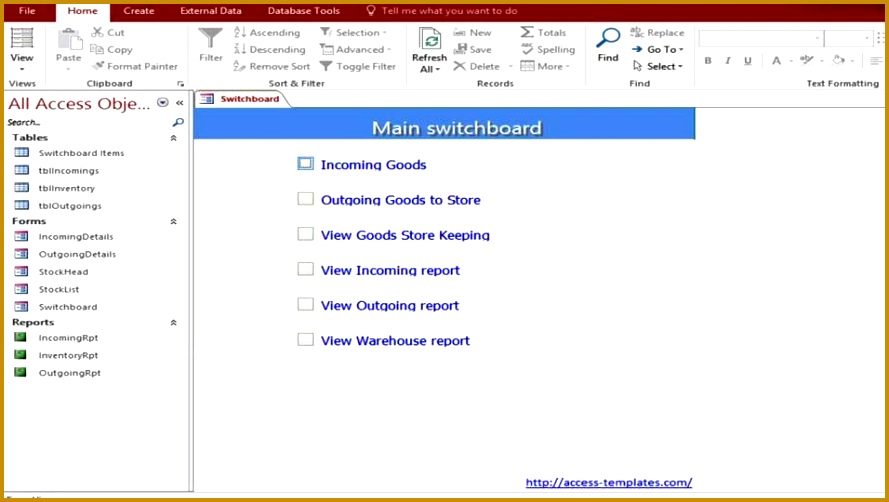Open Outgoing Goods to Store link
The width and height of the screenshot is (889, 502).
(x=400, y=200)
